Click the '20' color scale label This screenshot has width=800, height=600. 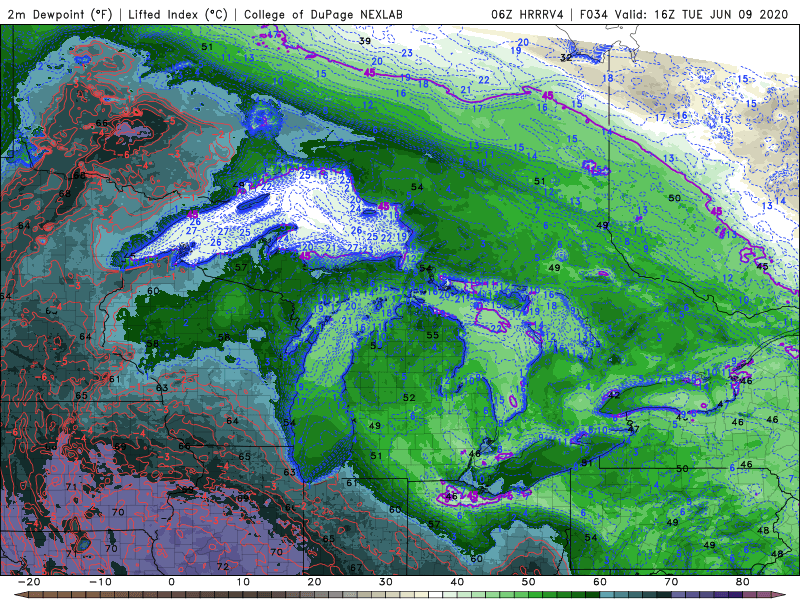[314, 582]
